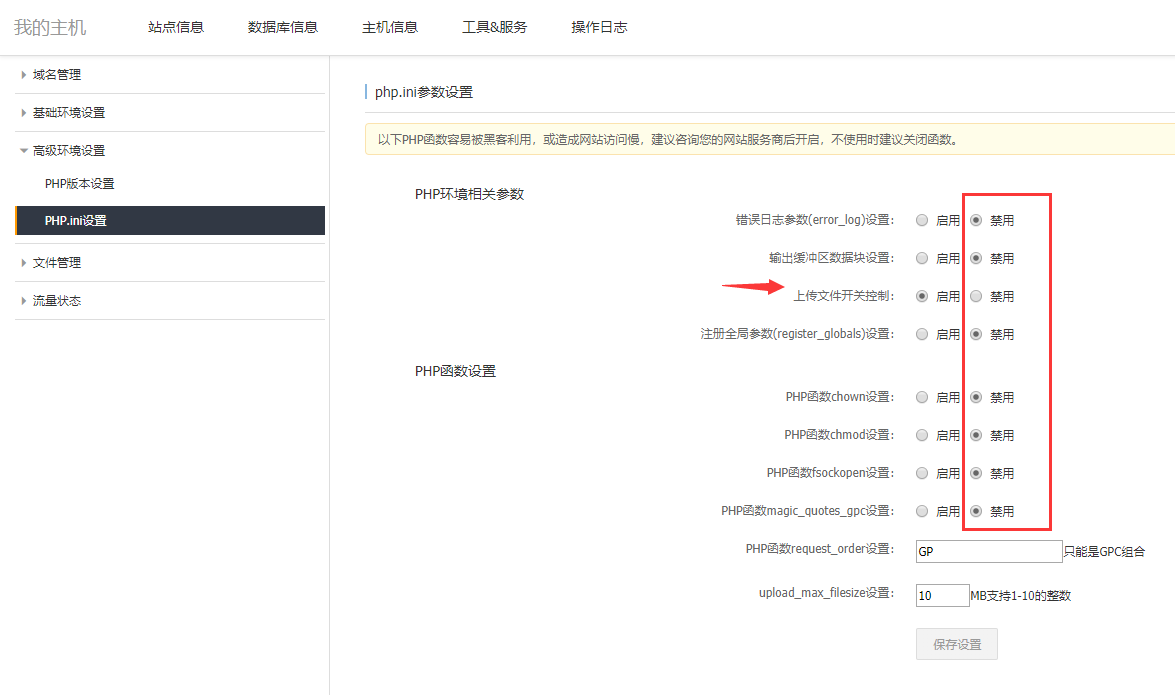The width and height of the screenshot is (1175, 695).
Task: Enable the error_log setting
Action: (x=921, y=220)
